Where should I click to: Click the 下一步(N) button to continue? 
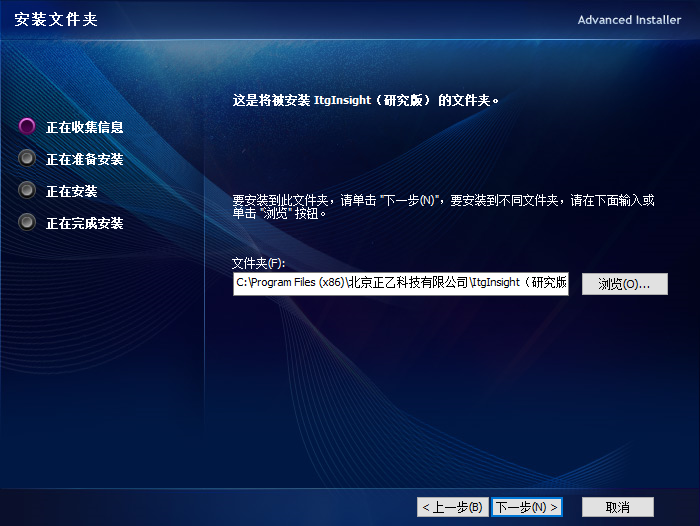[526, 507]
